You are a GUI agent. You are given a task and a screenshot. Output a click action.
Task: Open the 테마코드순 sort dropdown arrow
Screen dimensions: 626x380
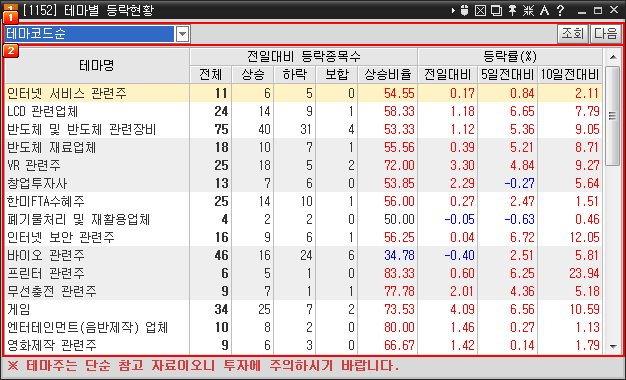coord(182,34)
